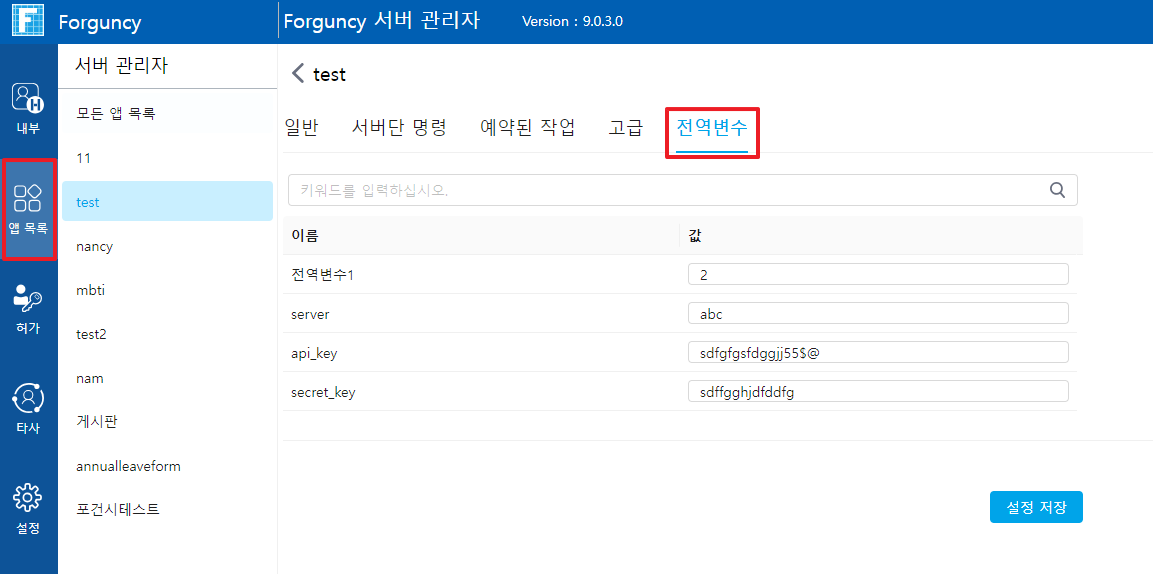The image size is (1153, 574).
Task: Go back using the arrow beside test
Action: tap(298, 73)
